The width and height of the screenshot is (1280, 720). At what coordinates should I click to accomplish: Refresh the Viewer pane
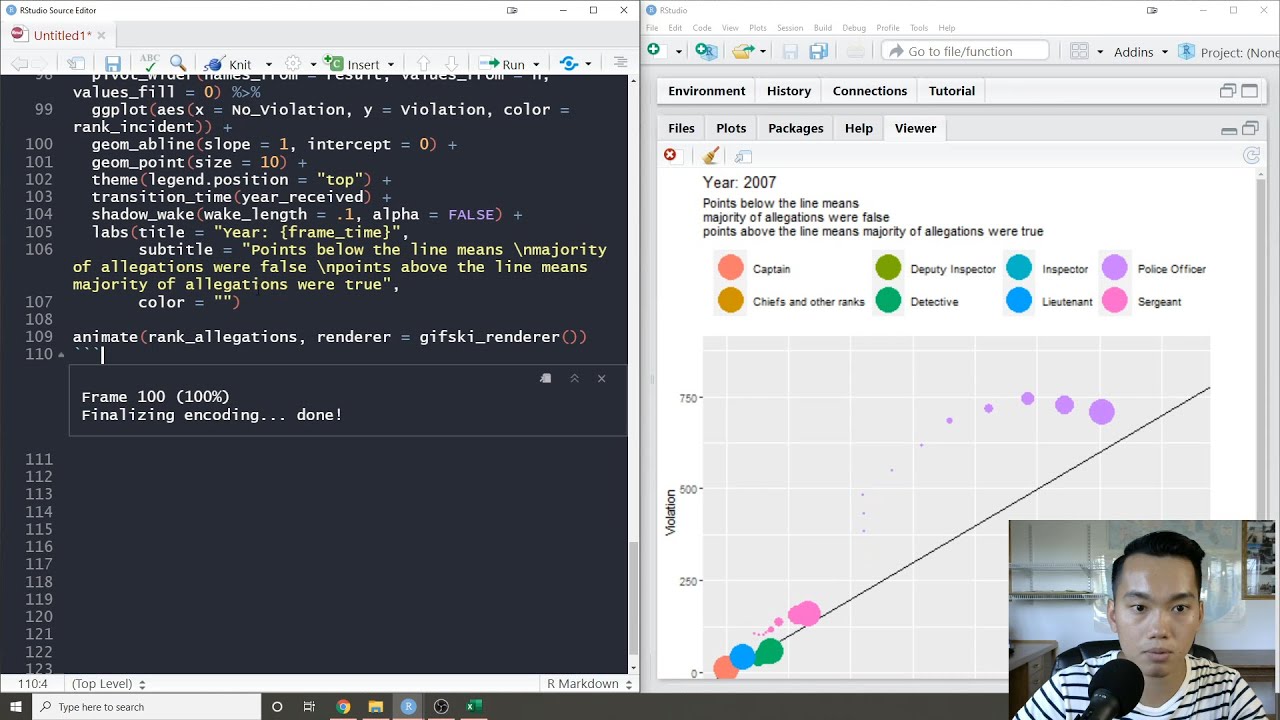(x=1251, y=155)
